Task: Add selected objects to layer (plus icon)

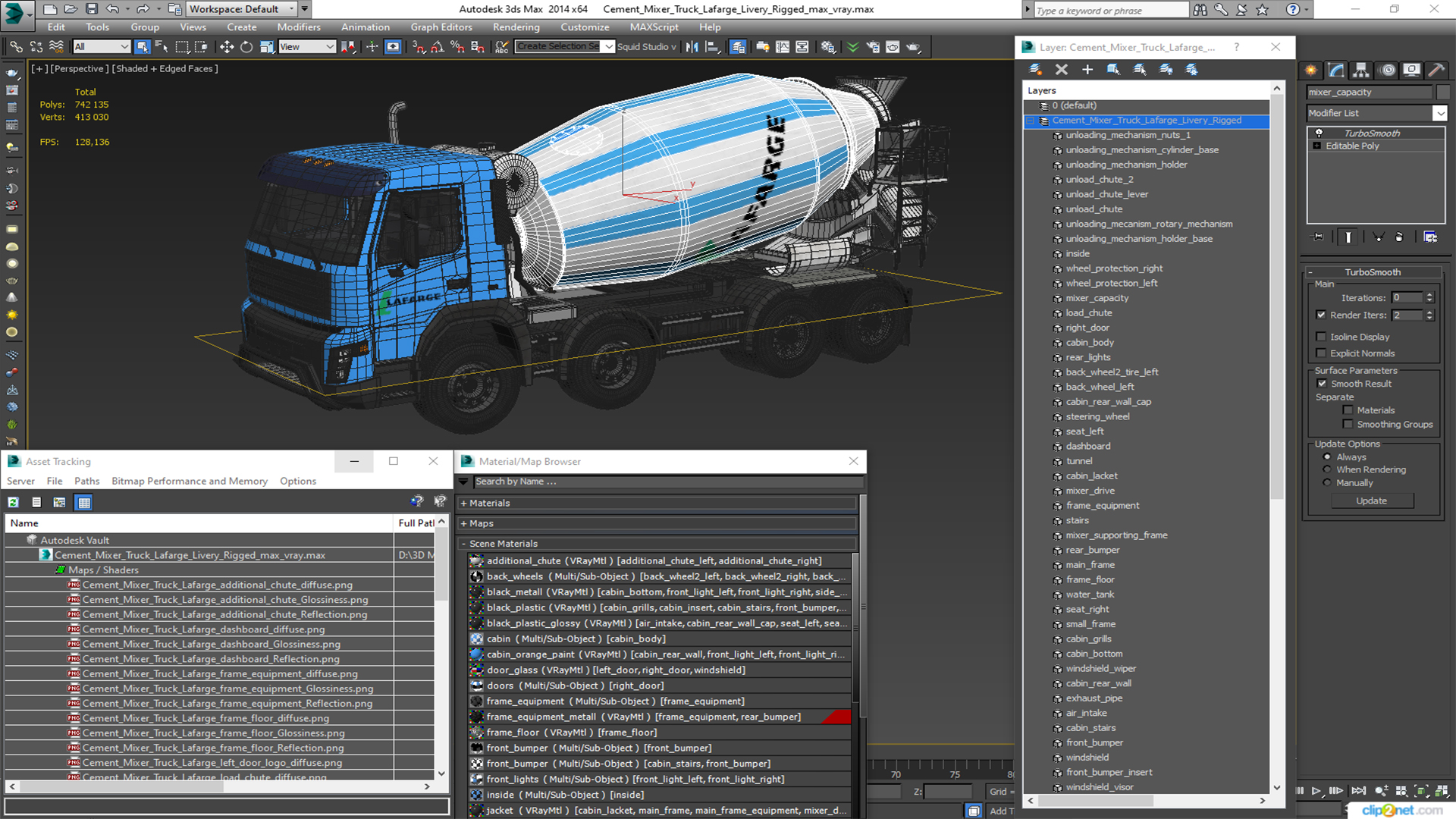Action: pos(1087,69)
